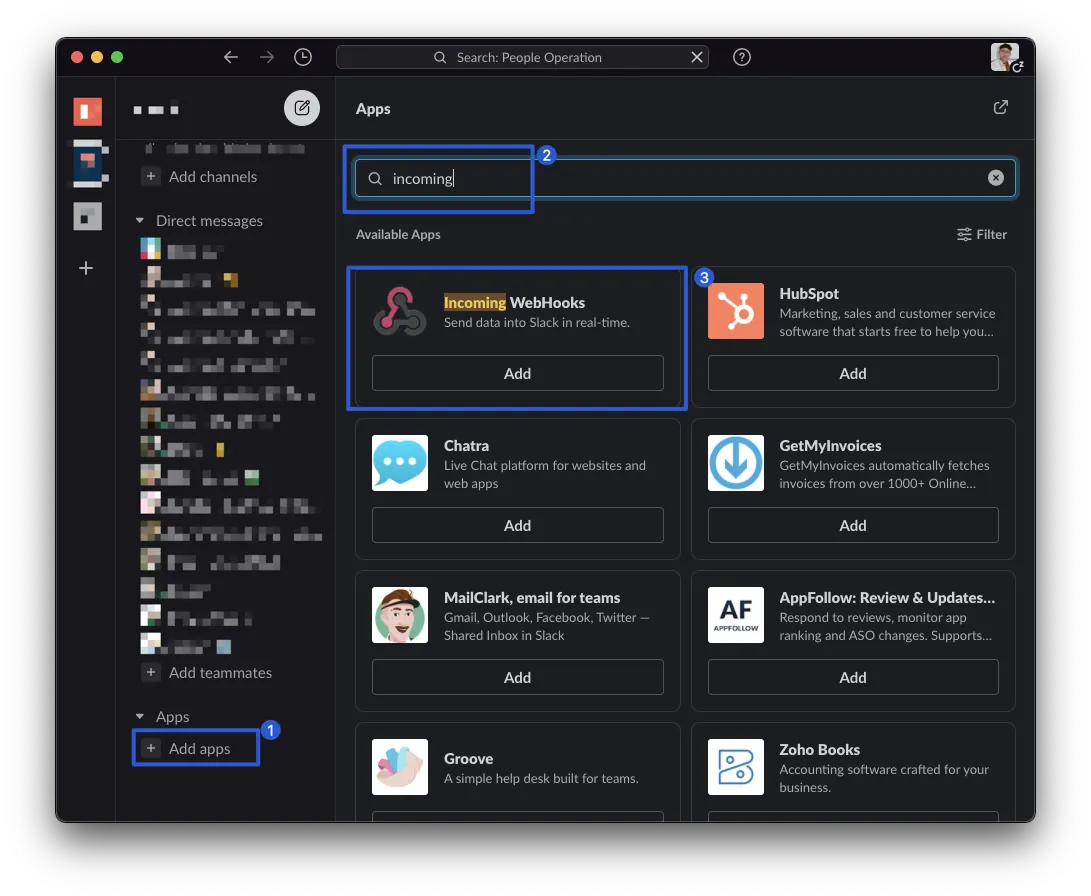The width and height of the screenshot is (1091, 896).
Task: Add the Chatra app
Action: click(x=517, y=525)
